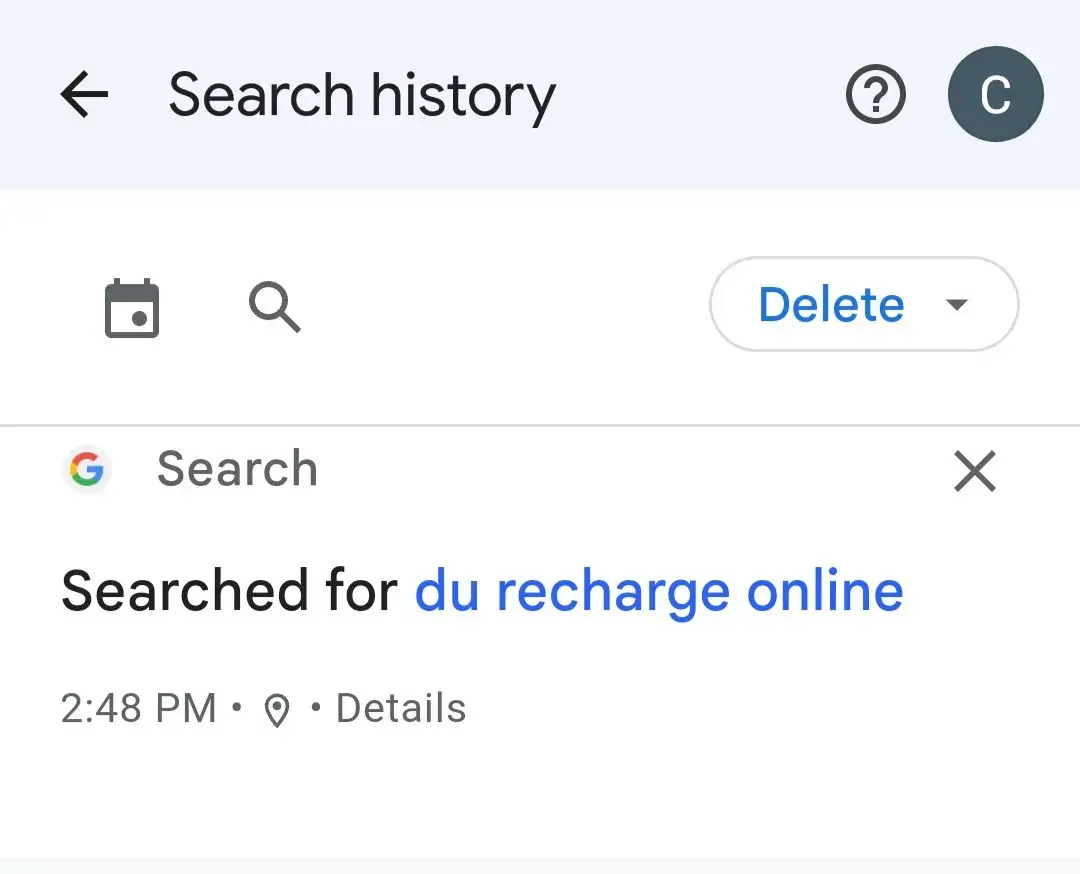Click the blue Delete text label
This screenshot has width=1080, height=874.
(x=831, y=305)
